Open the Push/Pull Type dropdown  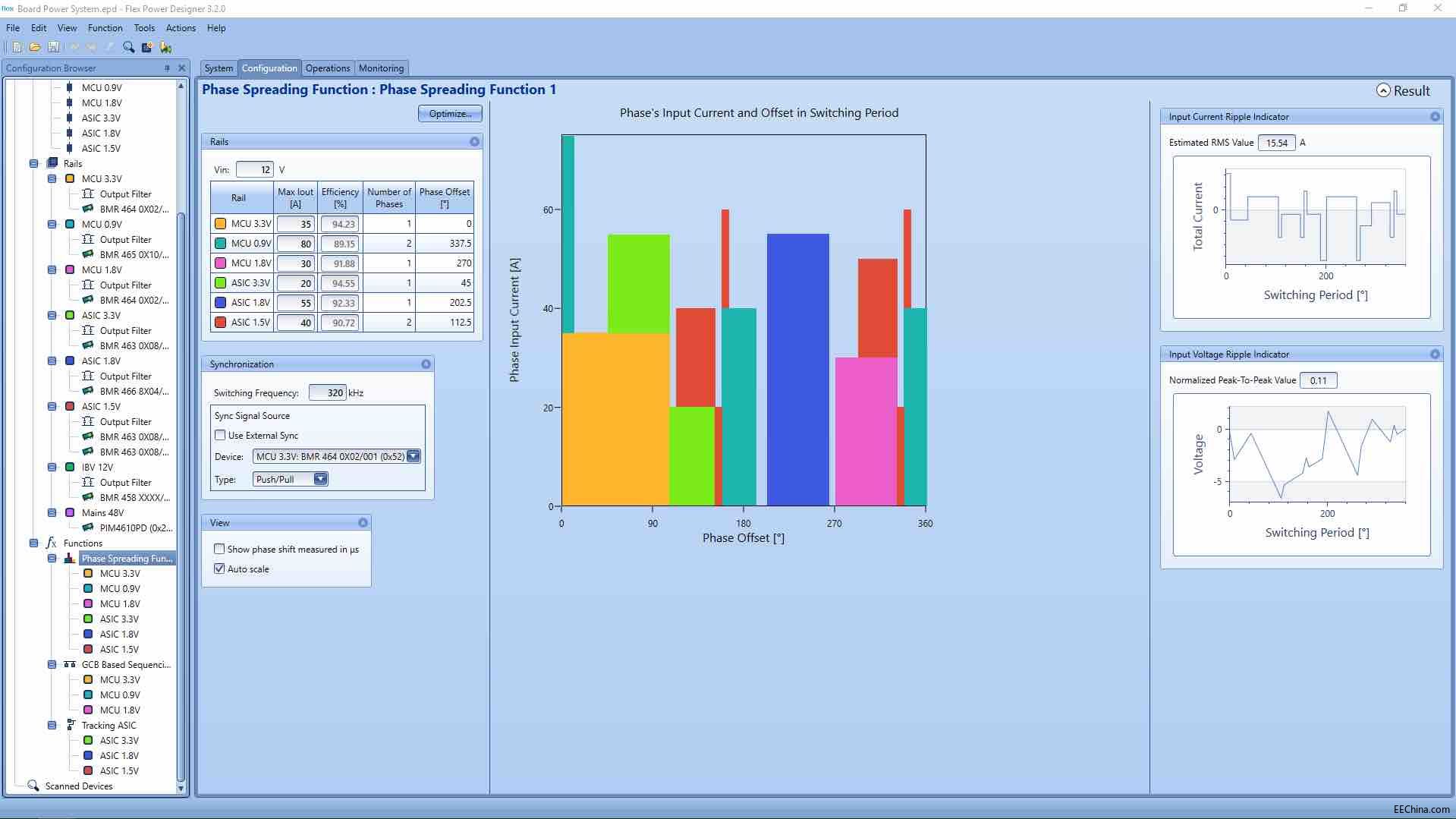(x=320, y=480)
